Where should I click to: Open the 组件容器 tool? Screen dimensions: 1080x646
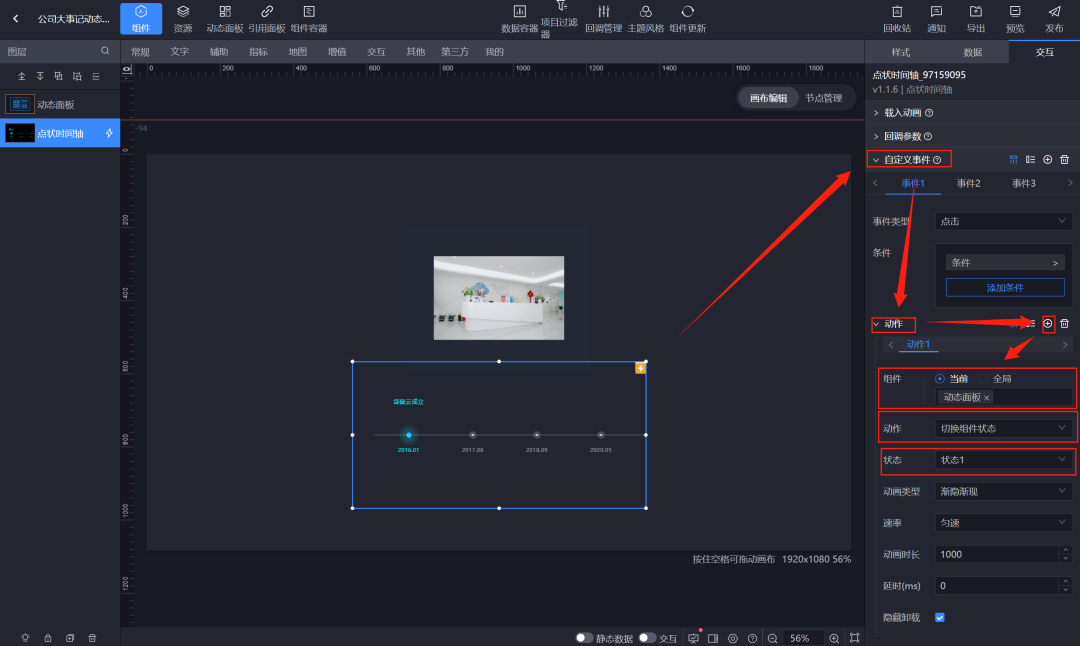(309, 18)
